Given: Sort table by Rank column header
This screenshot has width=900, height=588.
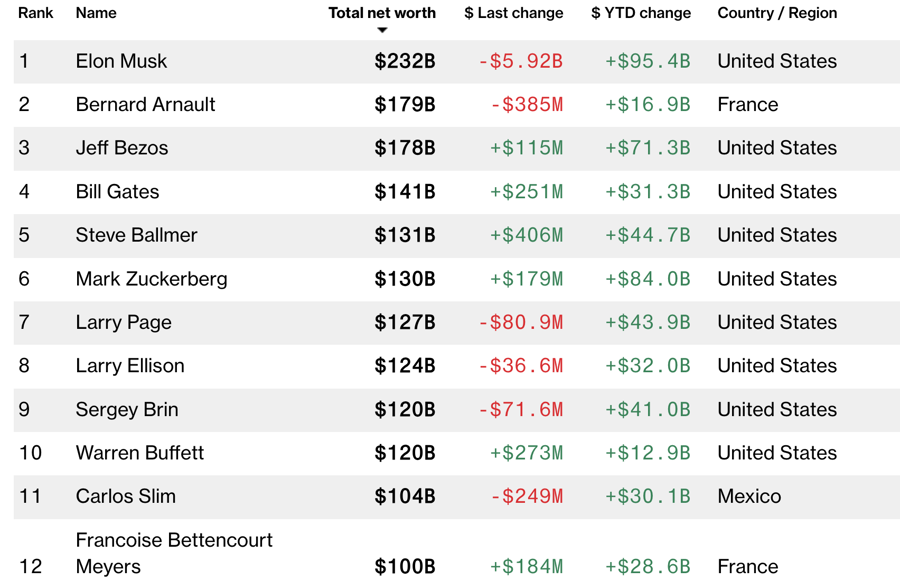Looking at the screenshot, I should point(35,13).
